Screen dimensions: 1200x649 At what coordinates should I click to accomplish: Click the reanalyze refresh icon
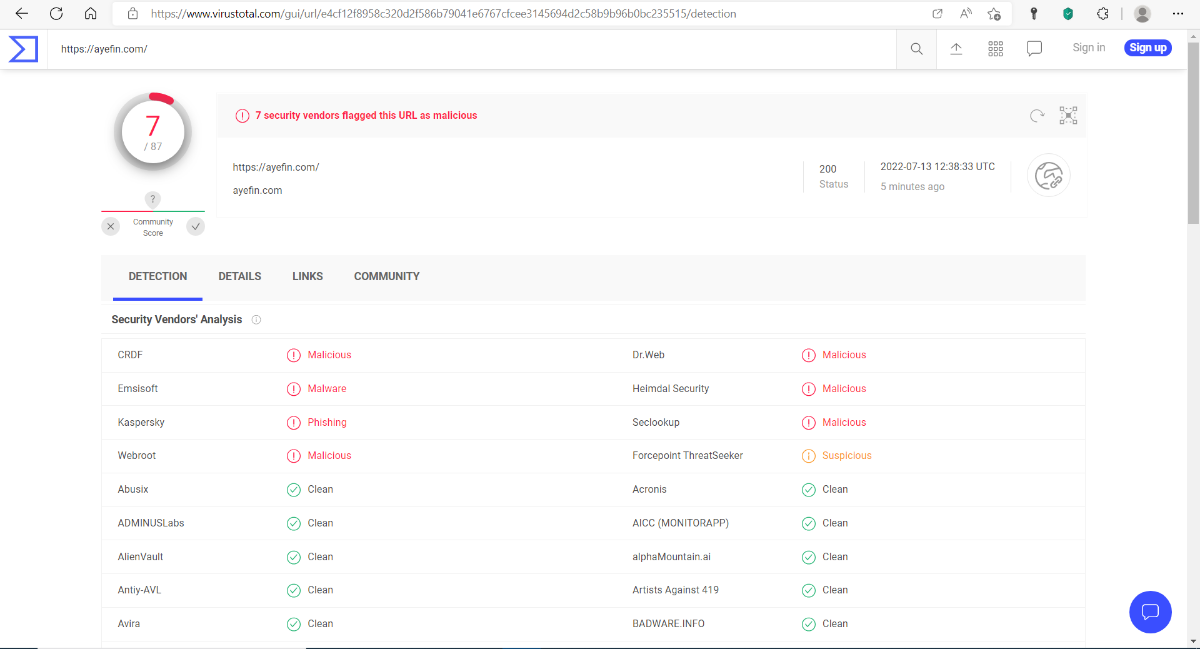[1037, 116]
